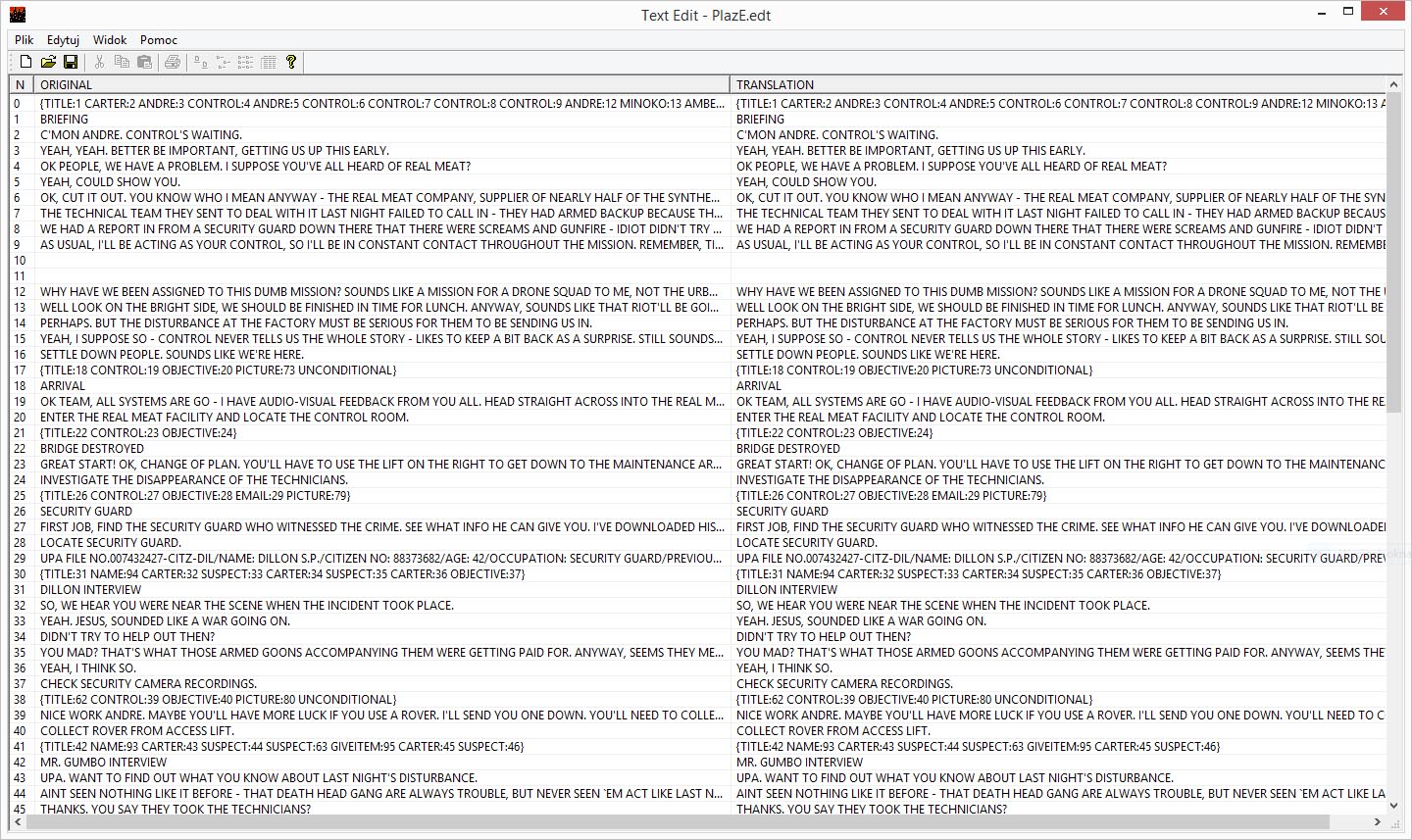Click the Cut scissors icon

tap(99, 62)
